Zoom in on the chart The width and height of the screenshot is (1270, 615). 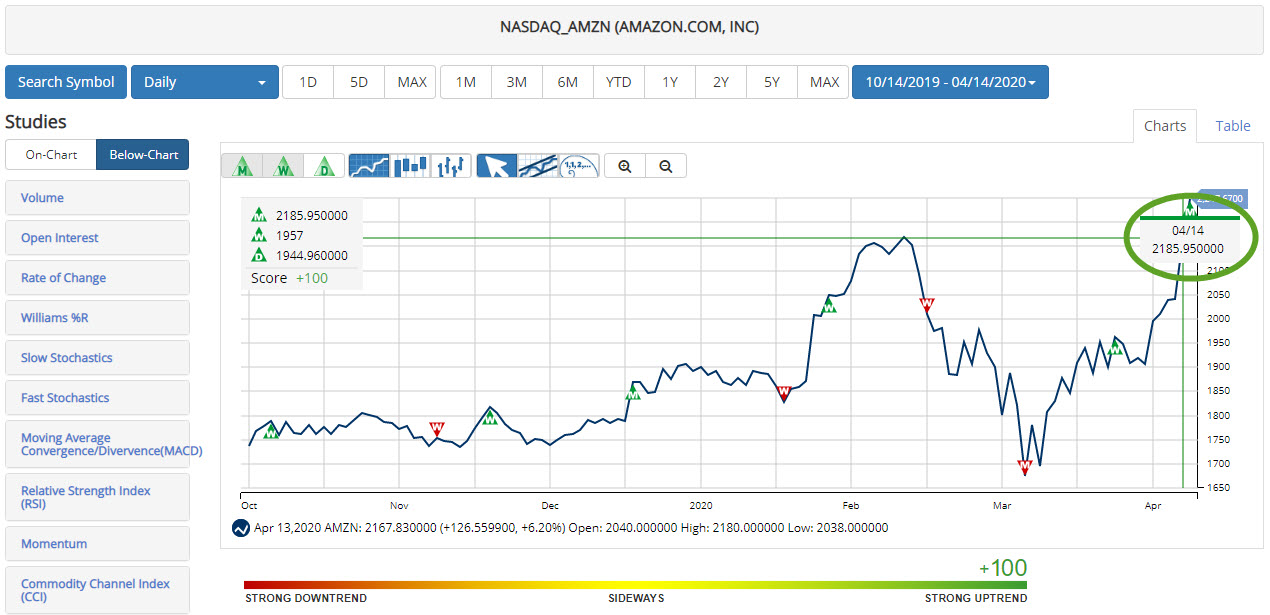pos(625,167)
